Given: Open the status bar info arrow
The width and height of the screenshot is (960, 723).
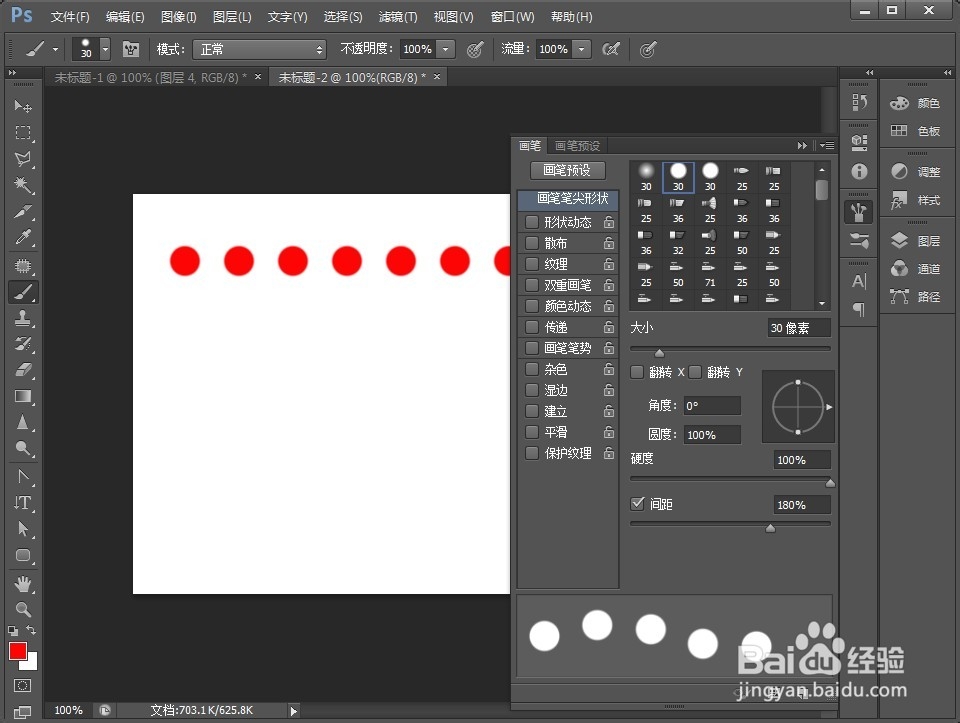Looking at the screenshot, I should [293, 711].
